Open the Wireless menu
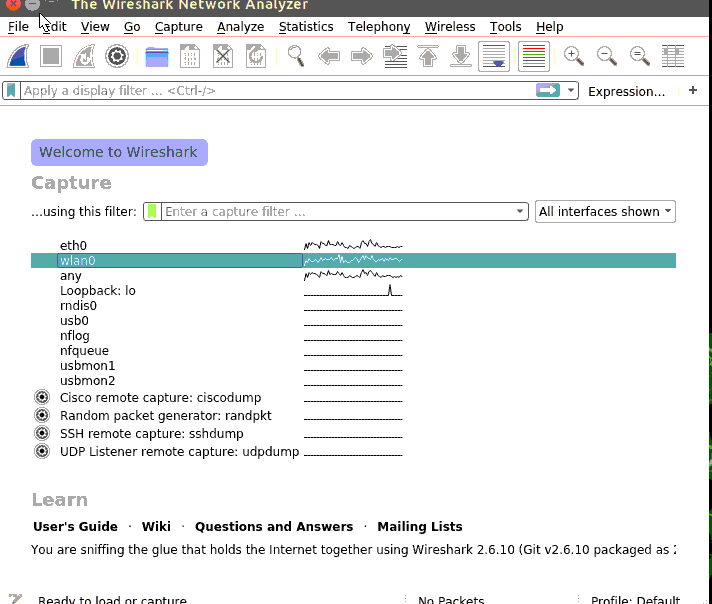 450,27
